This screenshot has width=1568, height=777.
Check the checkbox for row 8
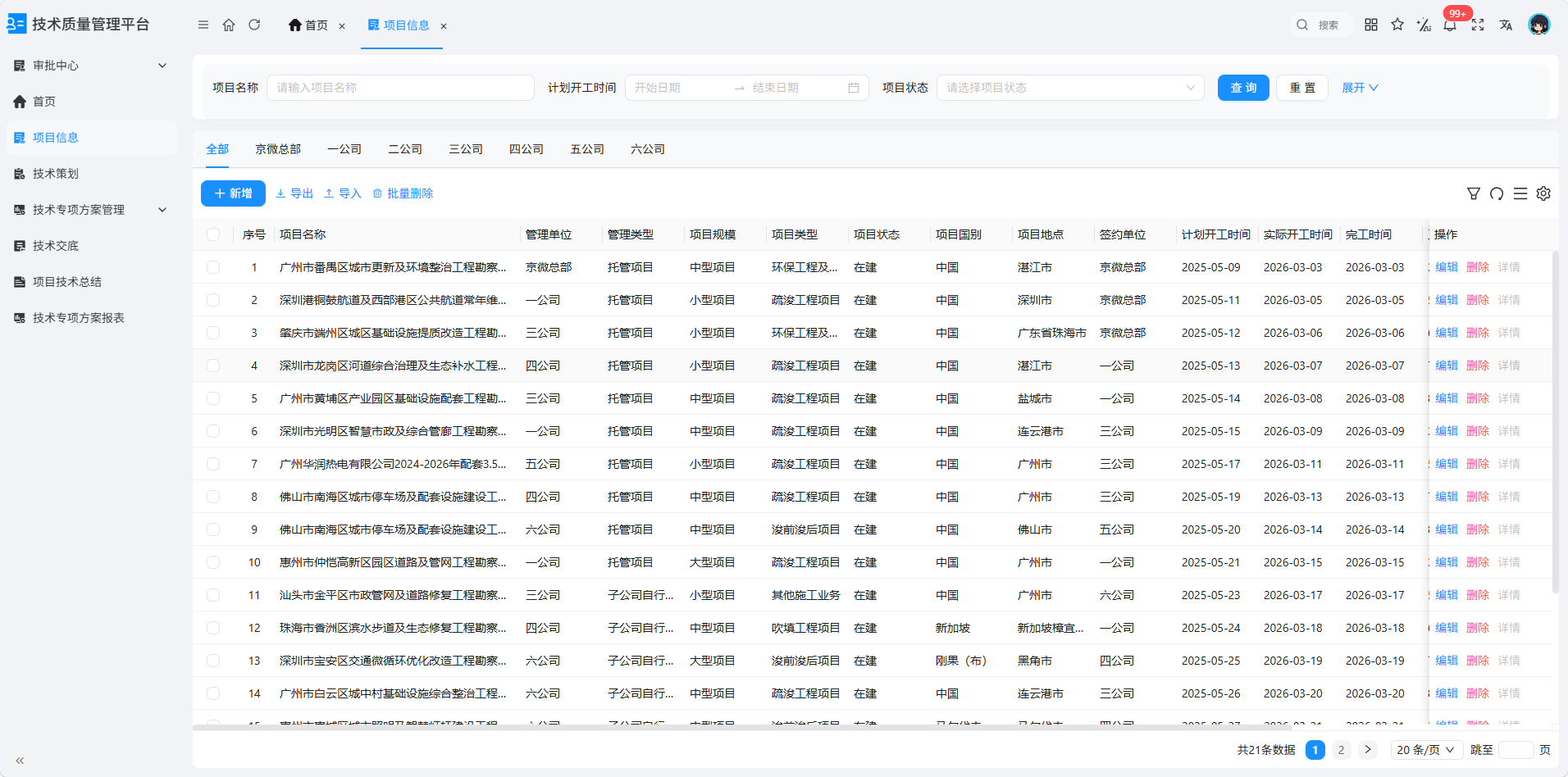coord(213,497)
